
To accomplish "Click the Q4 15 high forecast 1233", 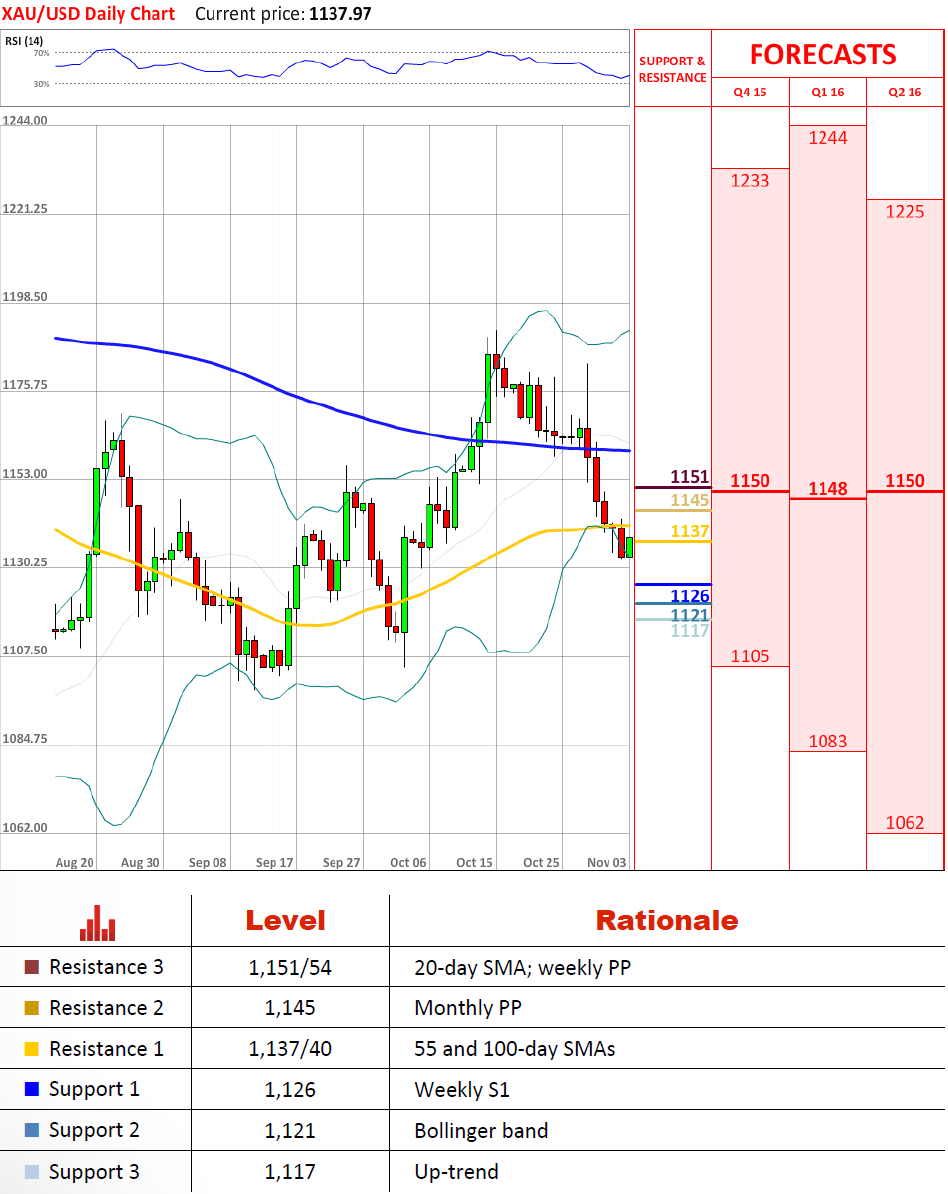I will tap(750, 181).
